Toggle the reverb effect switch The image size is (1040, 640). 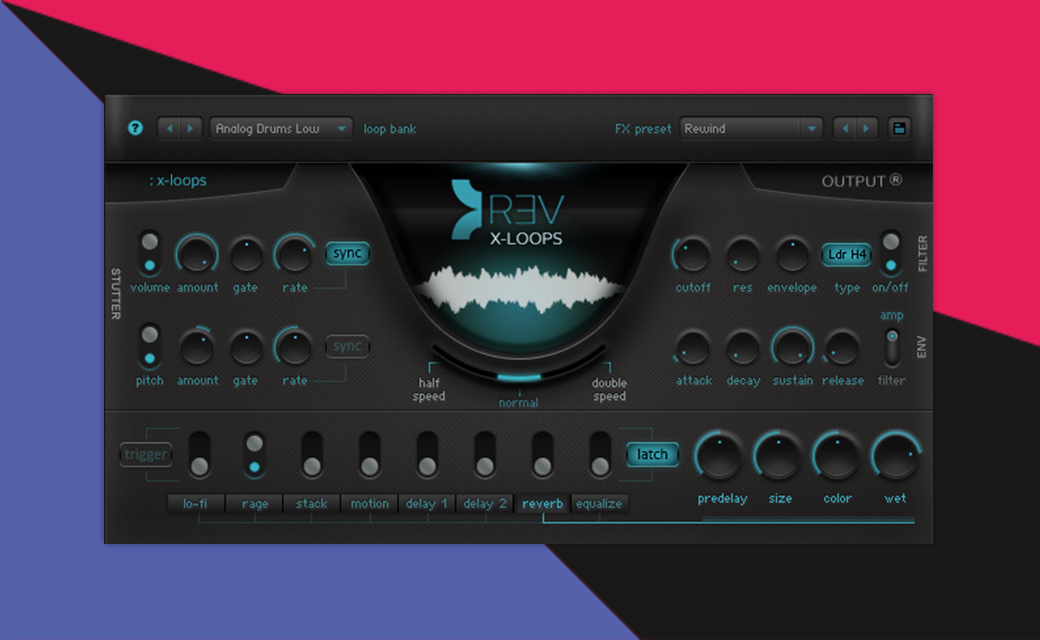coord(542,455)
